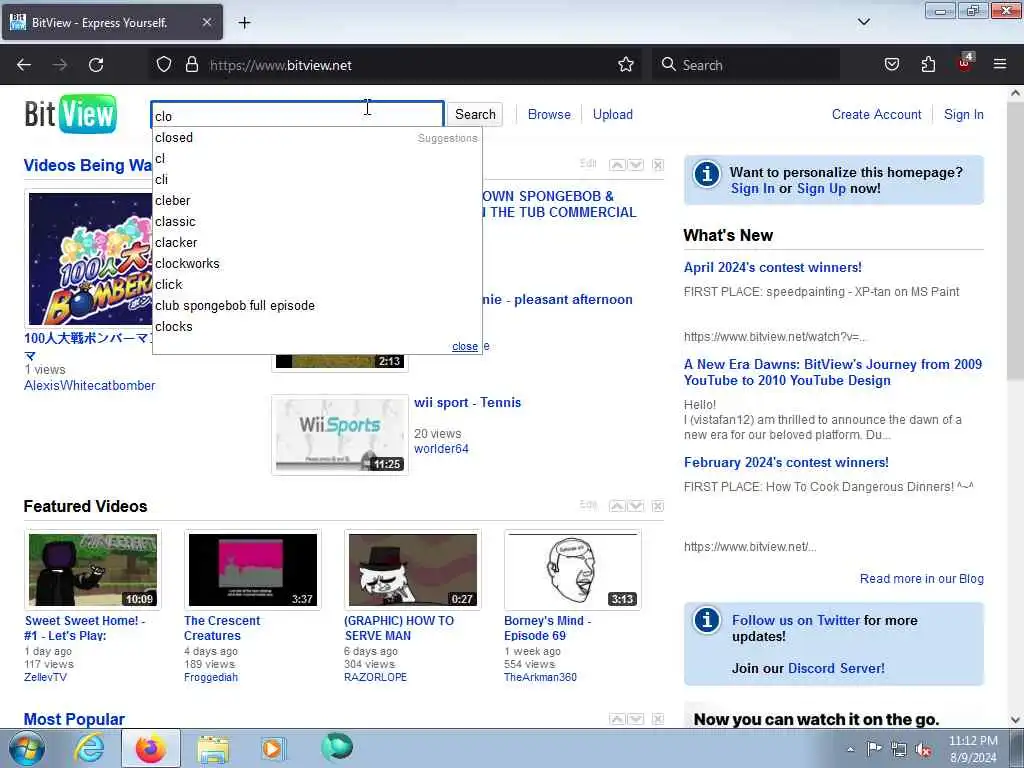Image resolution: width=1024 pixels, height=768 pixels.
Task: Open the Windows Start button
Action: [27, 749]
